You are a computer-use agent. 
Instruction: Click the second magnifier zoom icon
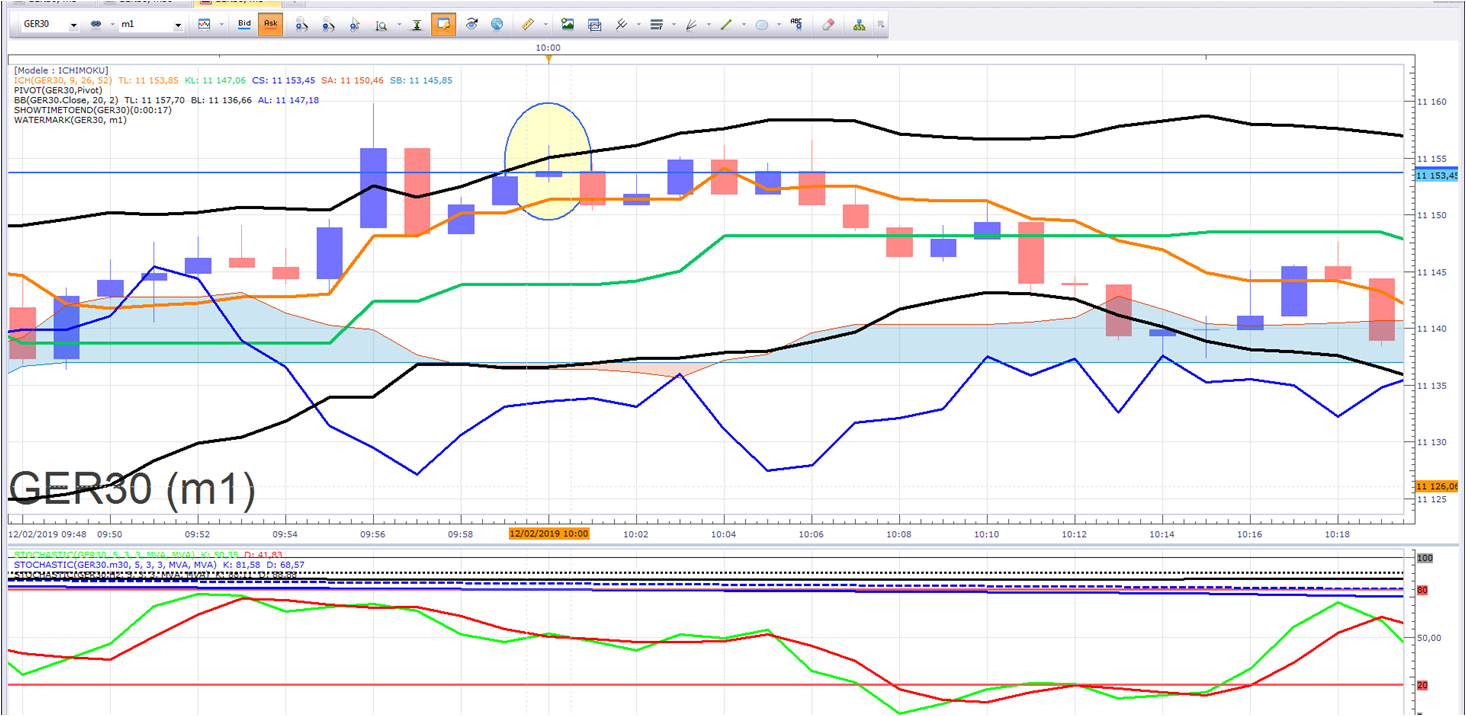(x=327, y=24)
